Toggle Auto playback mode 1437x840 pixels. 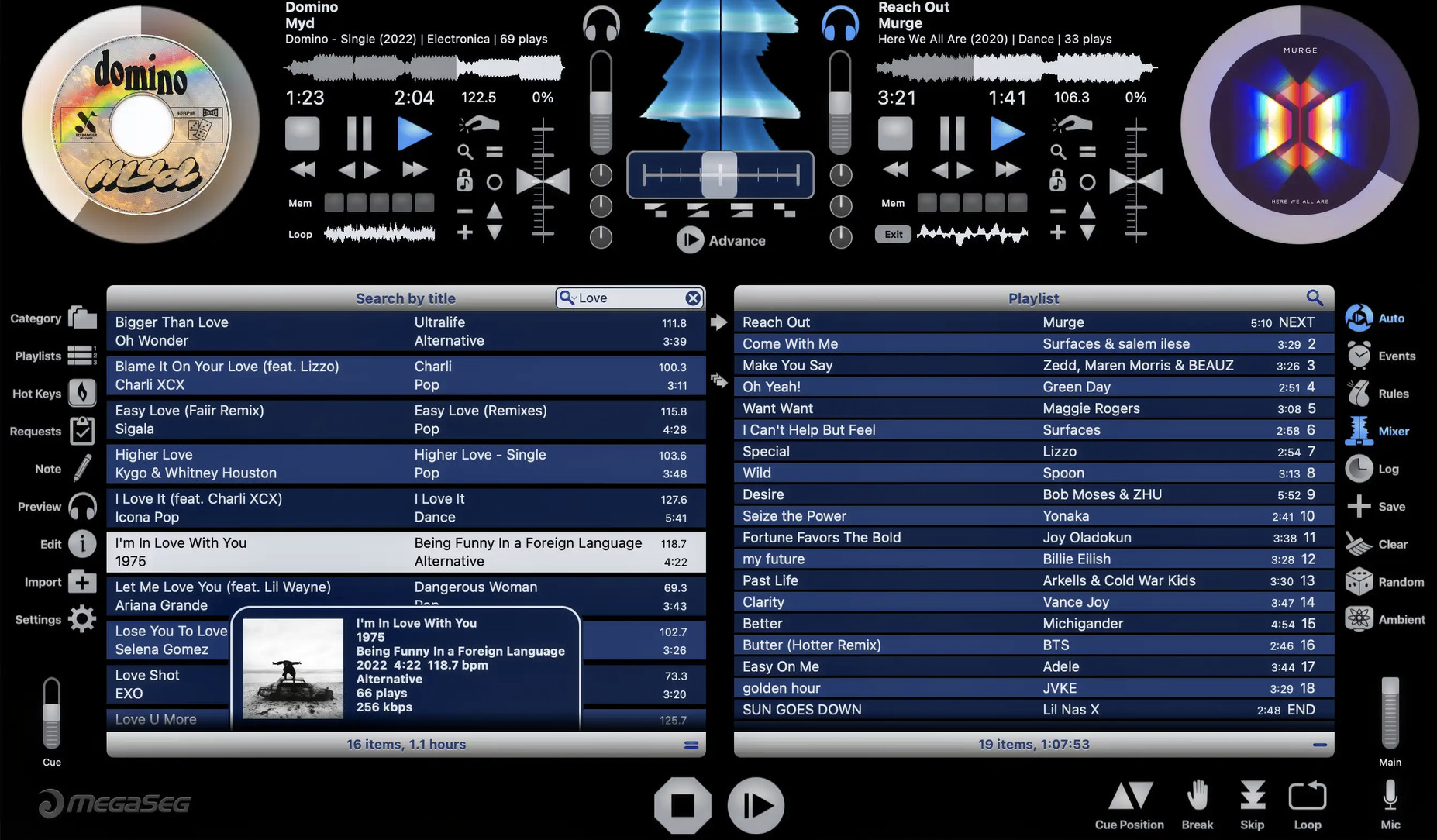tap(1359, 318)
